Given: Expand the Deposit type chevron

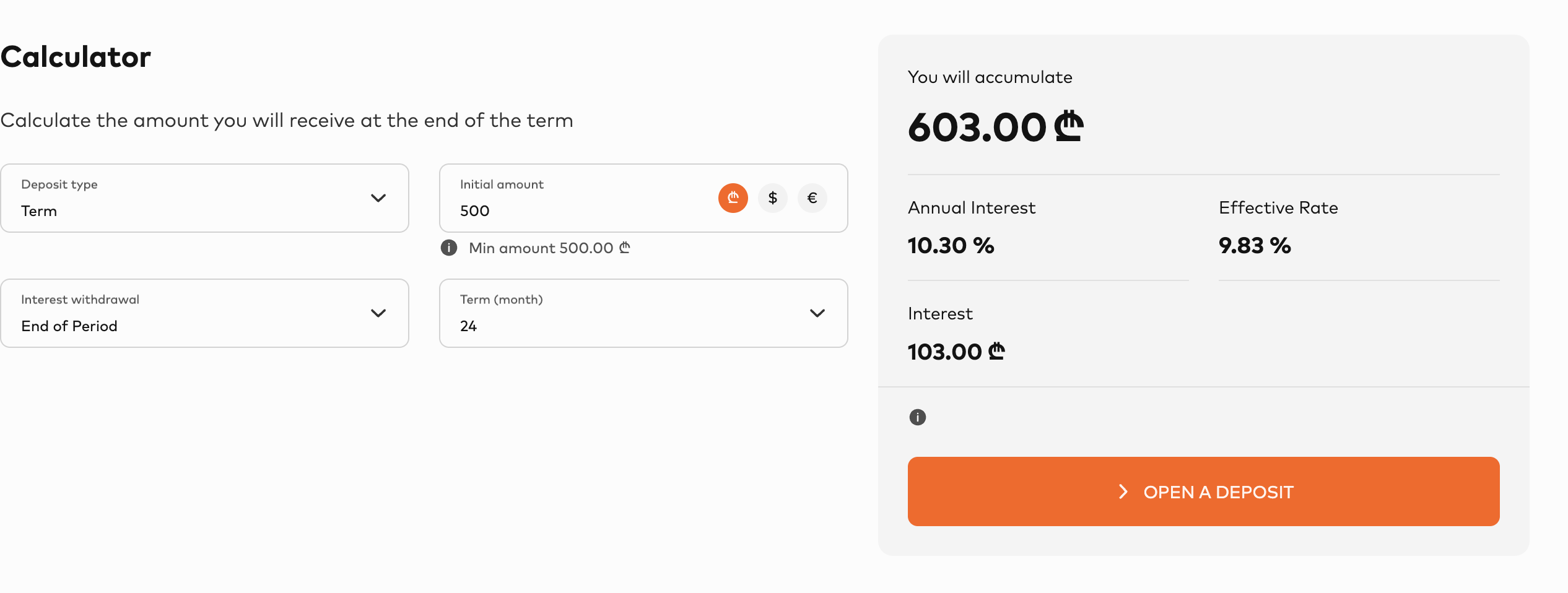Looking at the screenshot, I should tap(378, 198).
